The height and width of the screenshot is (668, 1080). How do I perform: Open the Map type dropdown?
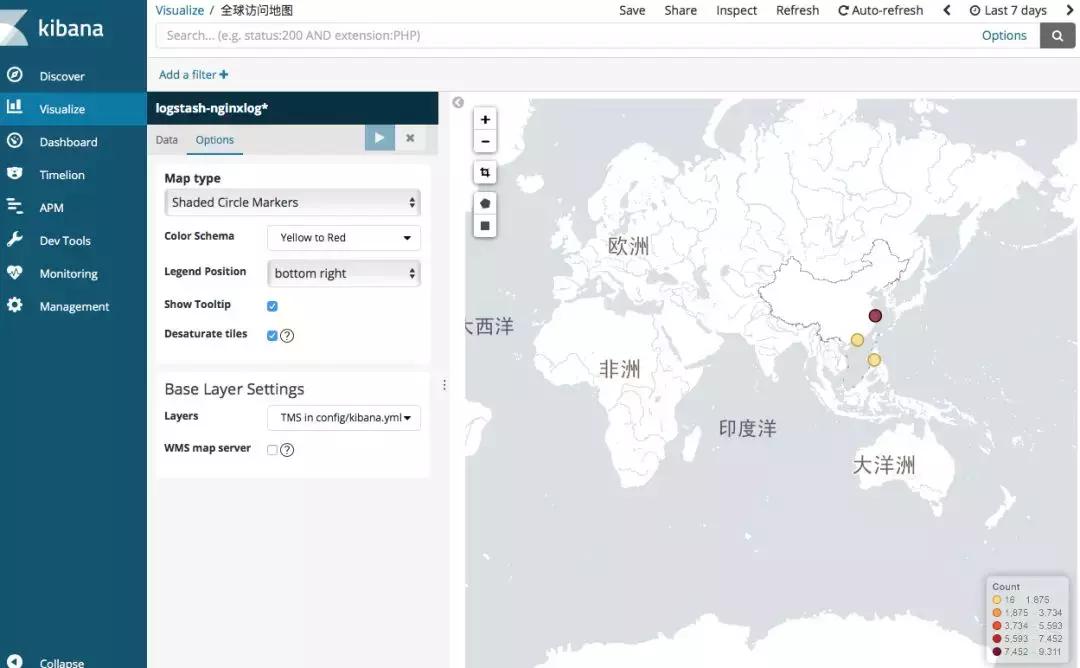coord(291,202)
